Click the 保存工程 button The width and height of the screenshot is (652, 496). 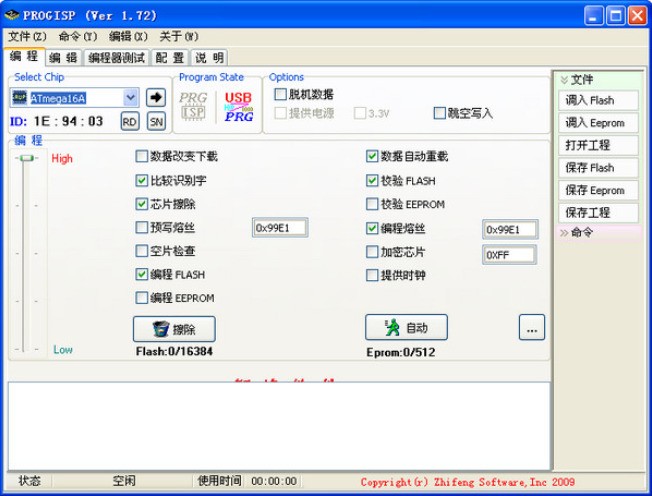(x=598, y=212)
